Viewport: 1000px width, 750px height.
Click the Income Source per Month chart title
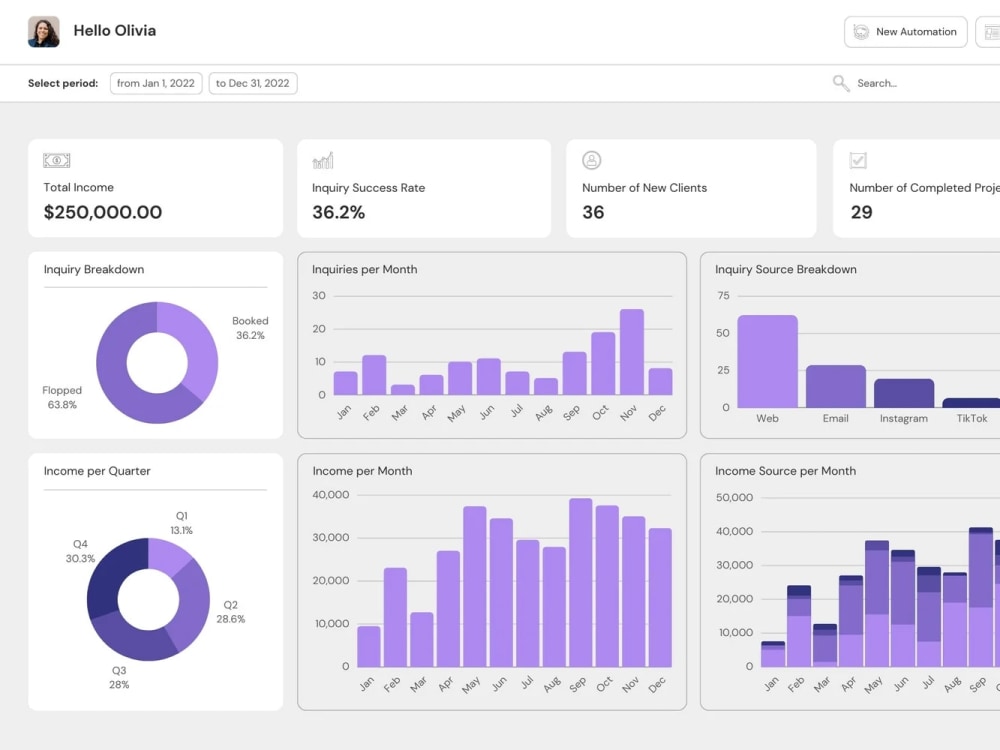click(x=785, y=471)
